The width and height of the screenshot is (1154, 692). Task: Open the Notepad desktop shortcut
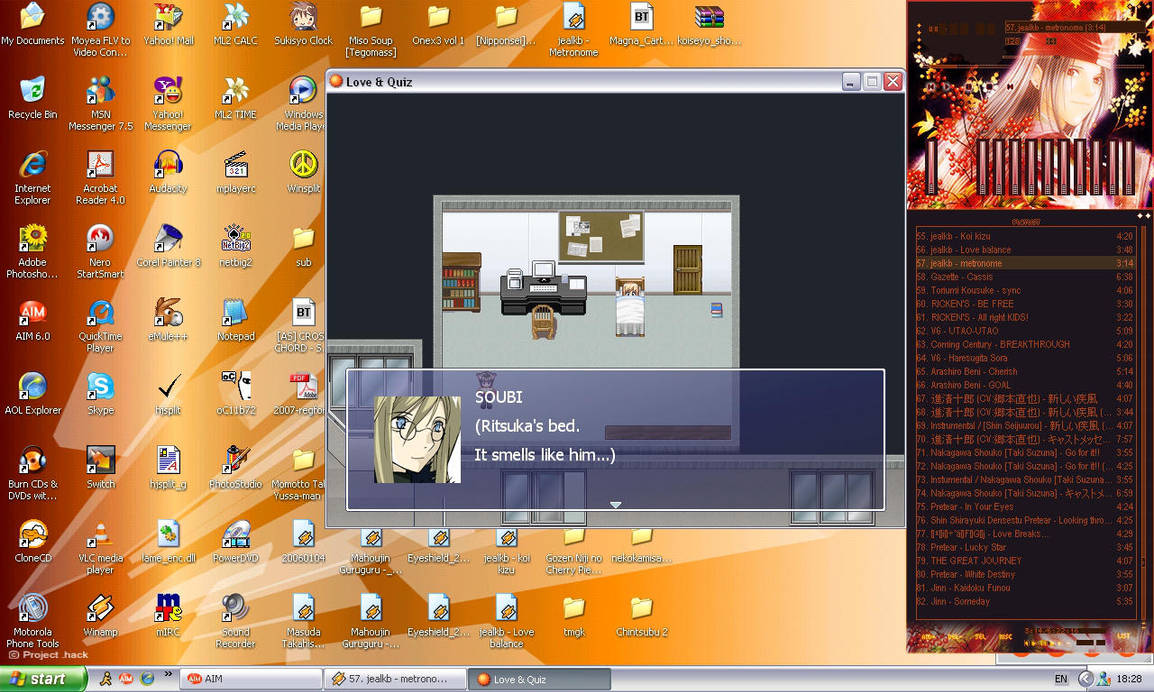click(x=236, y=319)
